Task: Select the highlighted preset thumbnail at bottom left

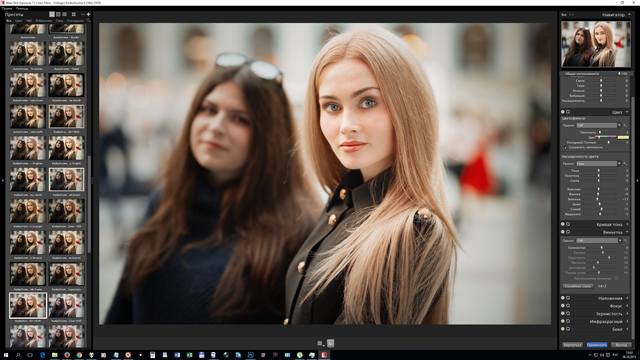Action: (28, 305)
